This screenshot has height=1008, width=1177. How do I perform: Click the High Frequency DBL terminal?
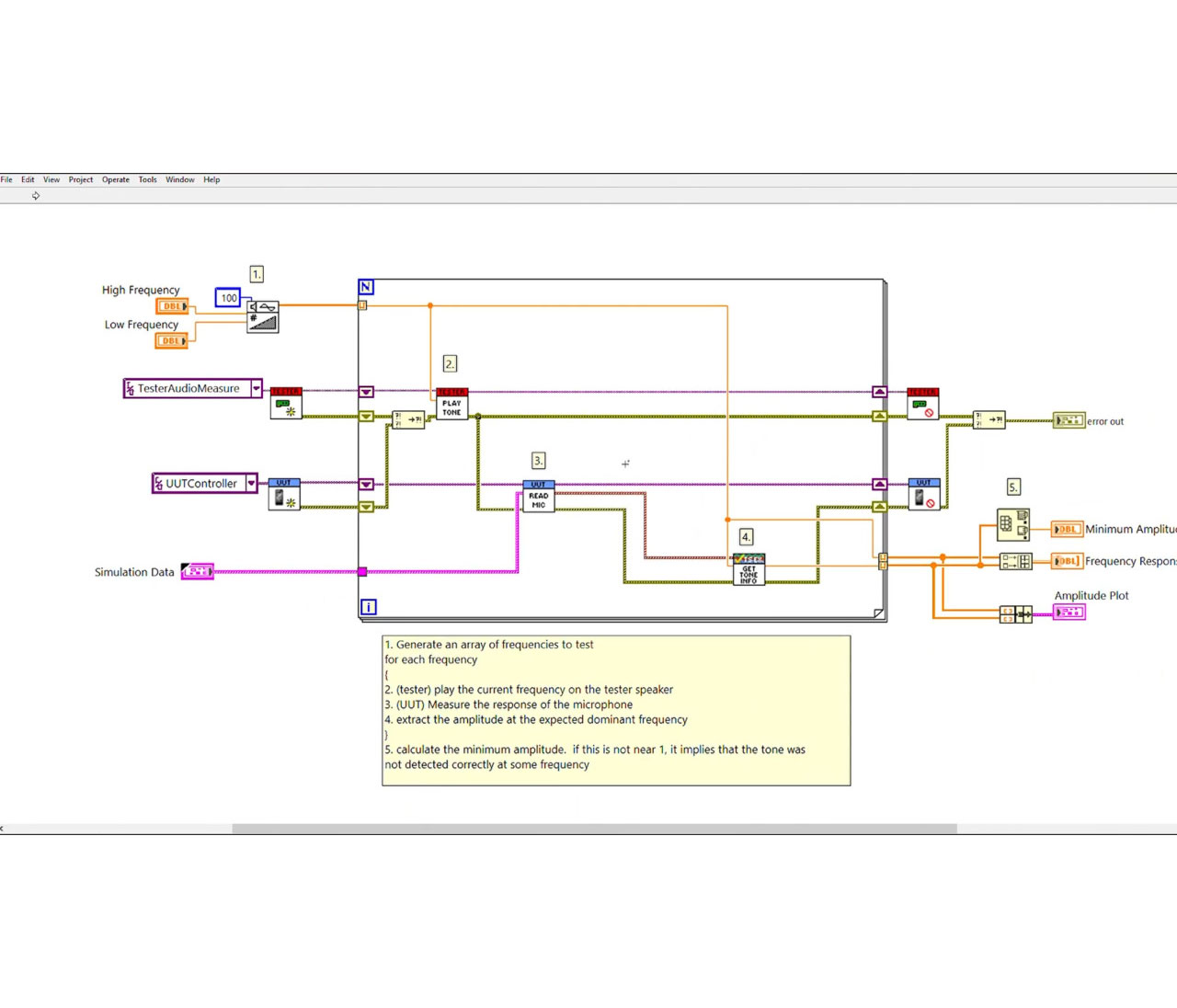click(x=172, y=306)
